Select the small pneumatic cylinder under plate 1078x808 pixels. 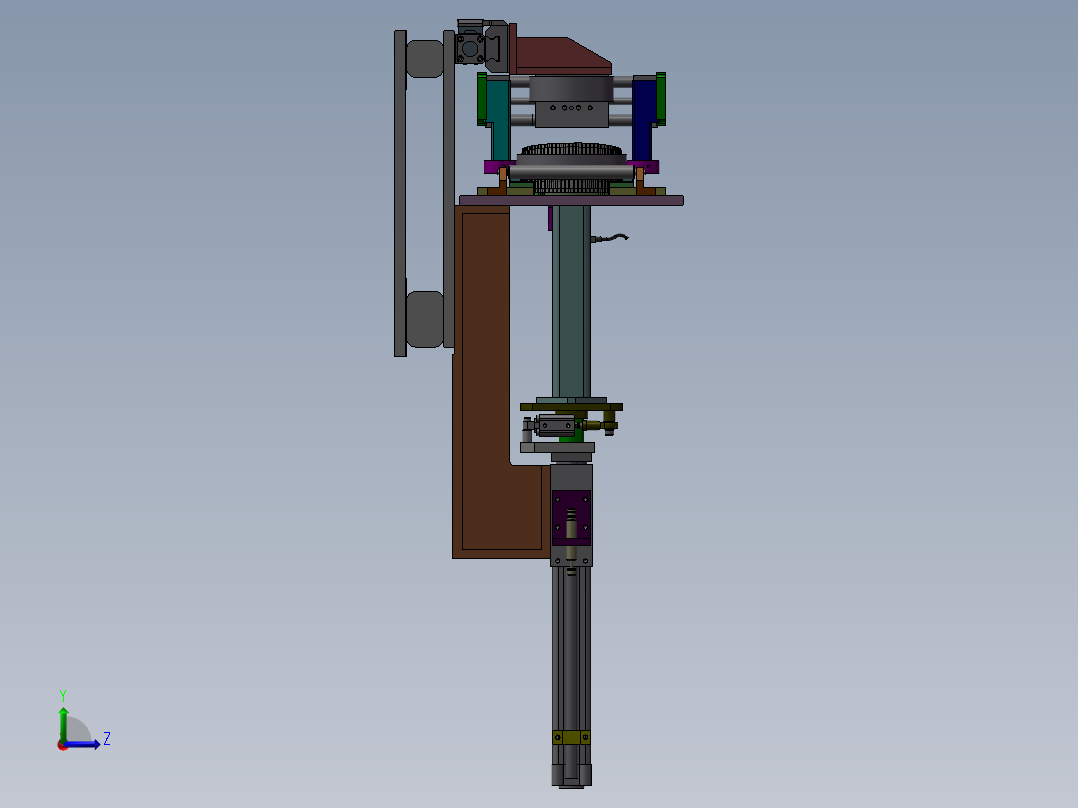coord(556,426)
